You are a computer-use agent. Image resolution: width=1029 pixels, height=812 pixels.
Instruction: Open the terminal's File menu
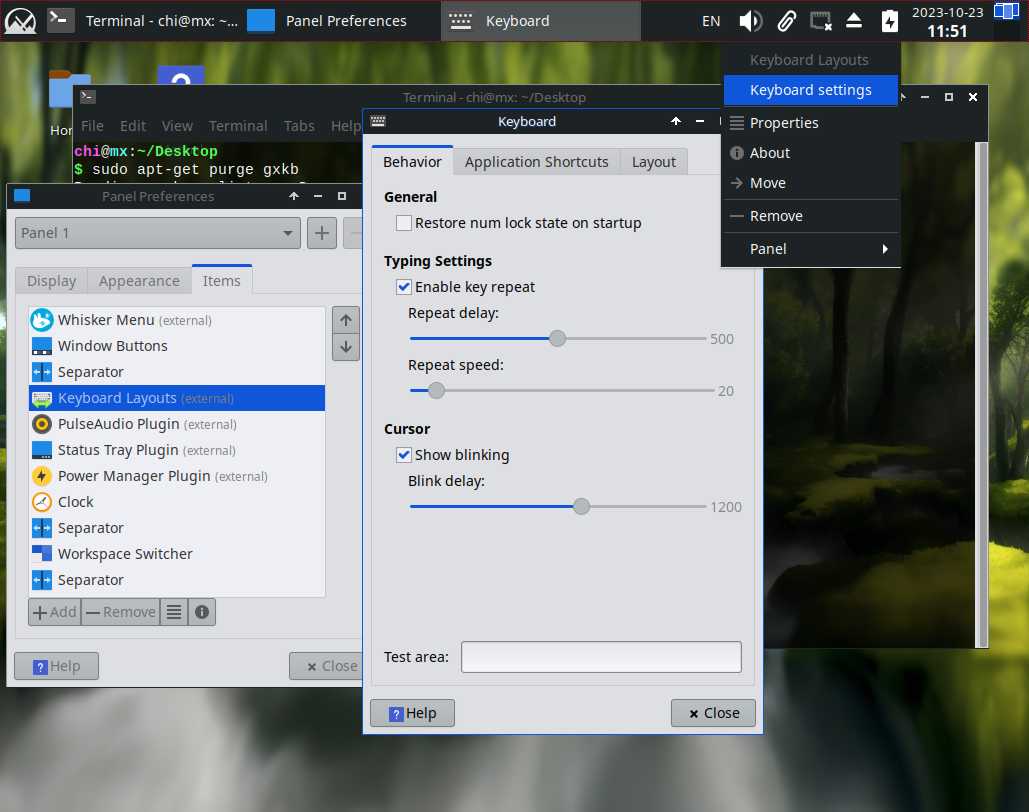[92, 126]
